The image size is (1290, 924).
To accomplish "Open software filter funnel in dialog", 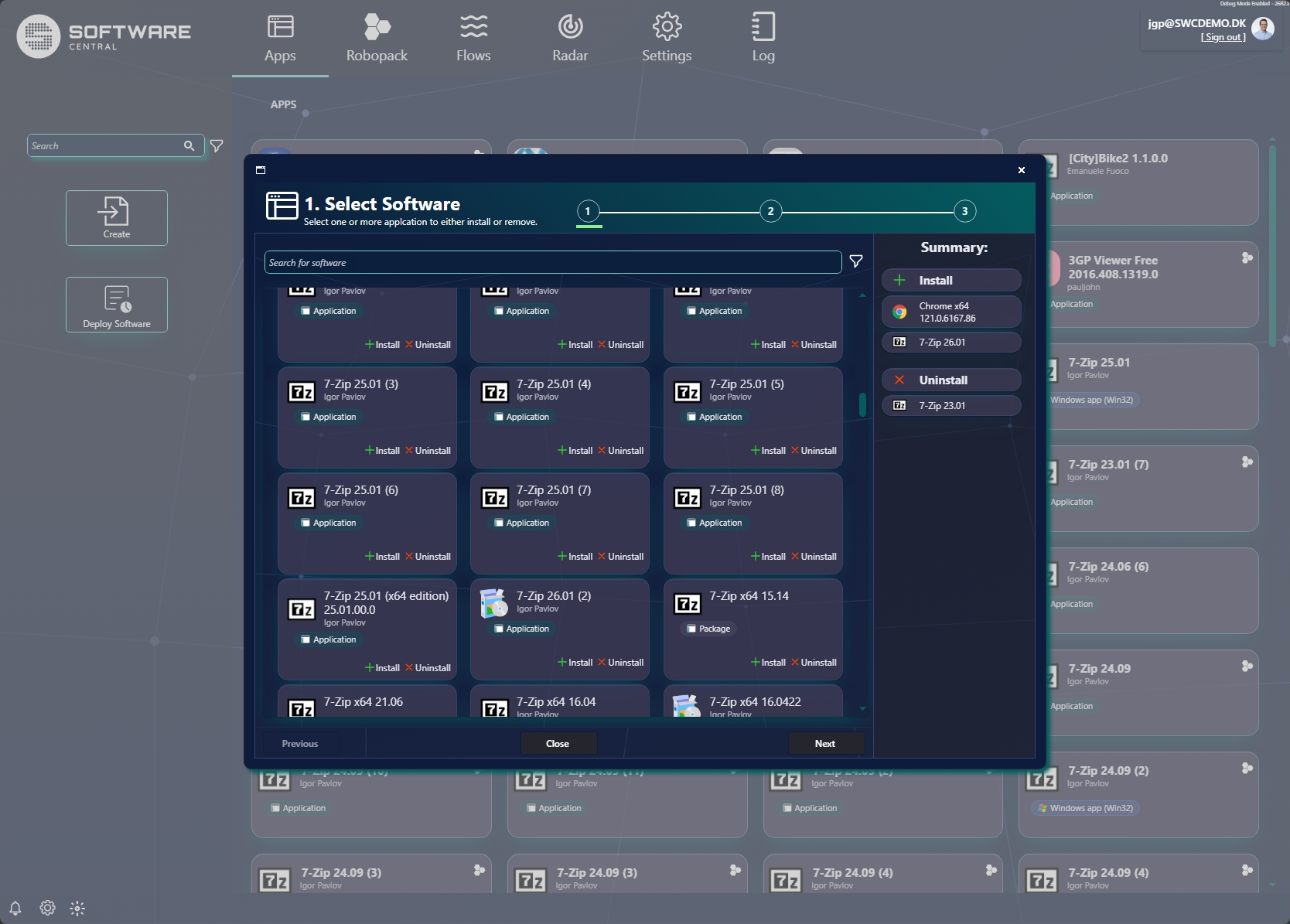I will coord(856,261).
